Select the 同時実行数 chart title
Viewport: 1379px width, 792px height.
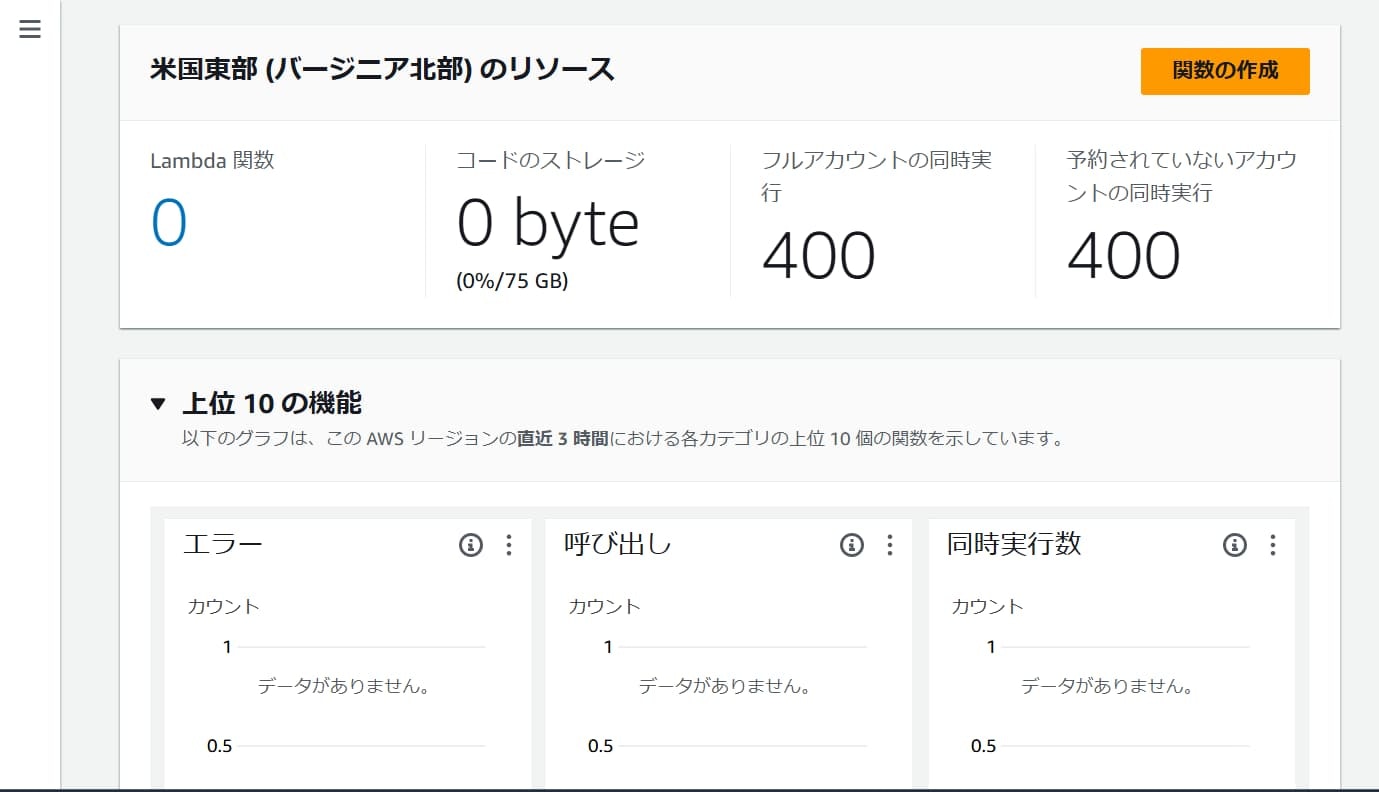click(1014, 544)
